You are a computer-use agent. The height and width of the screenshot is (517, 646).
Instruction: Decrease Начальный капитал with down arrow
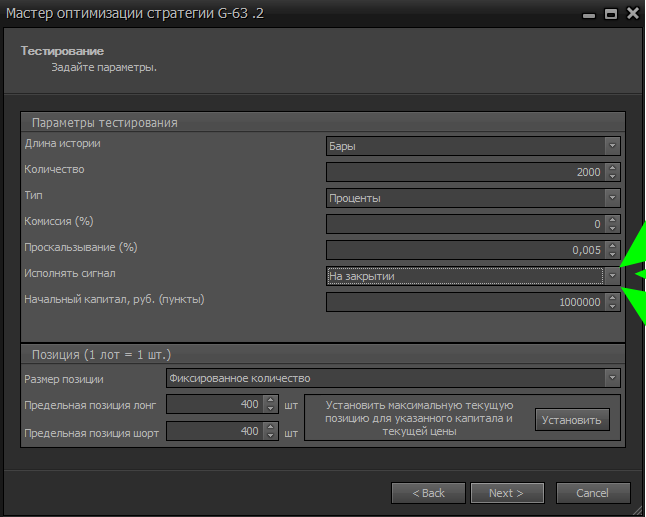(x=612, y=307)
